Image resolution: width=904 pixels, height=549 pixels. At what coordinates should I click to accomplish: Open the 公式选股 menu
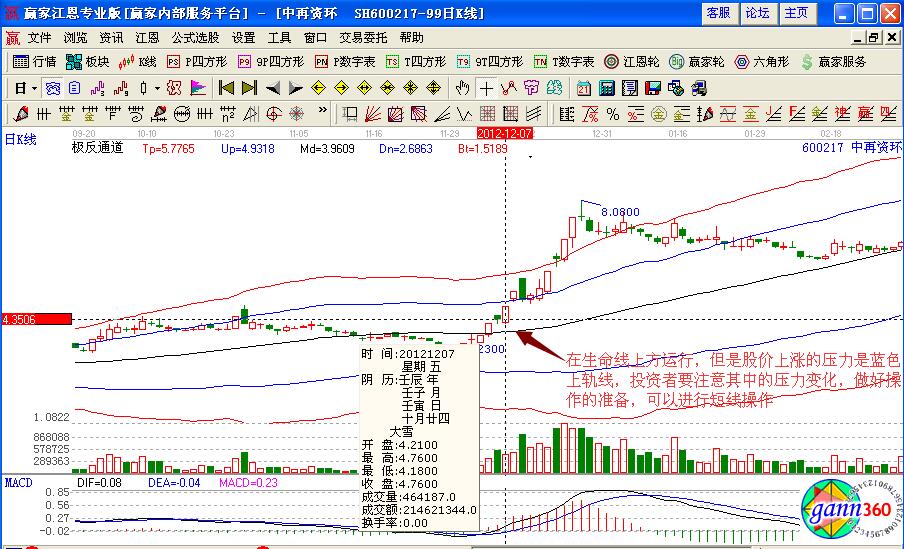(195, 37)
